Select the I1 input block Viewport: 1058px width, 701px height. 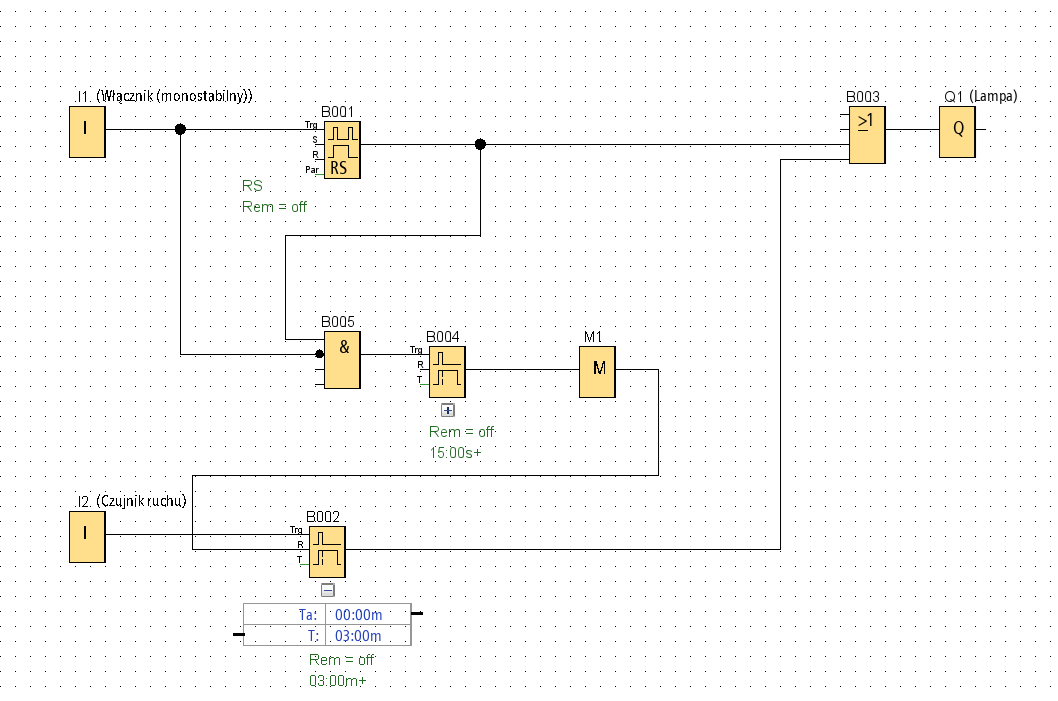pos(87,132)
